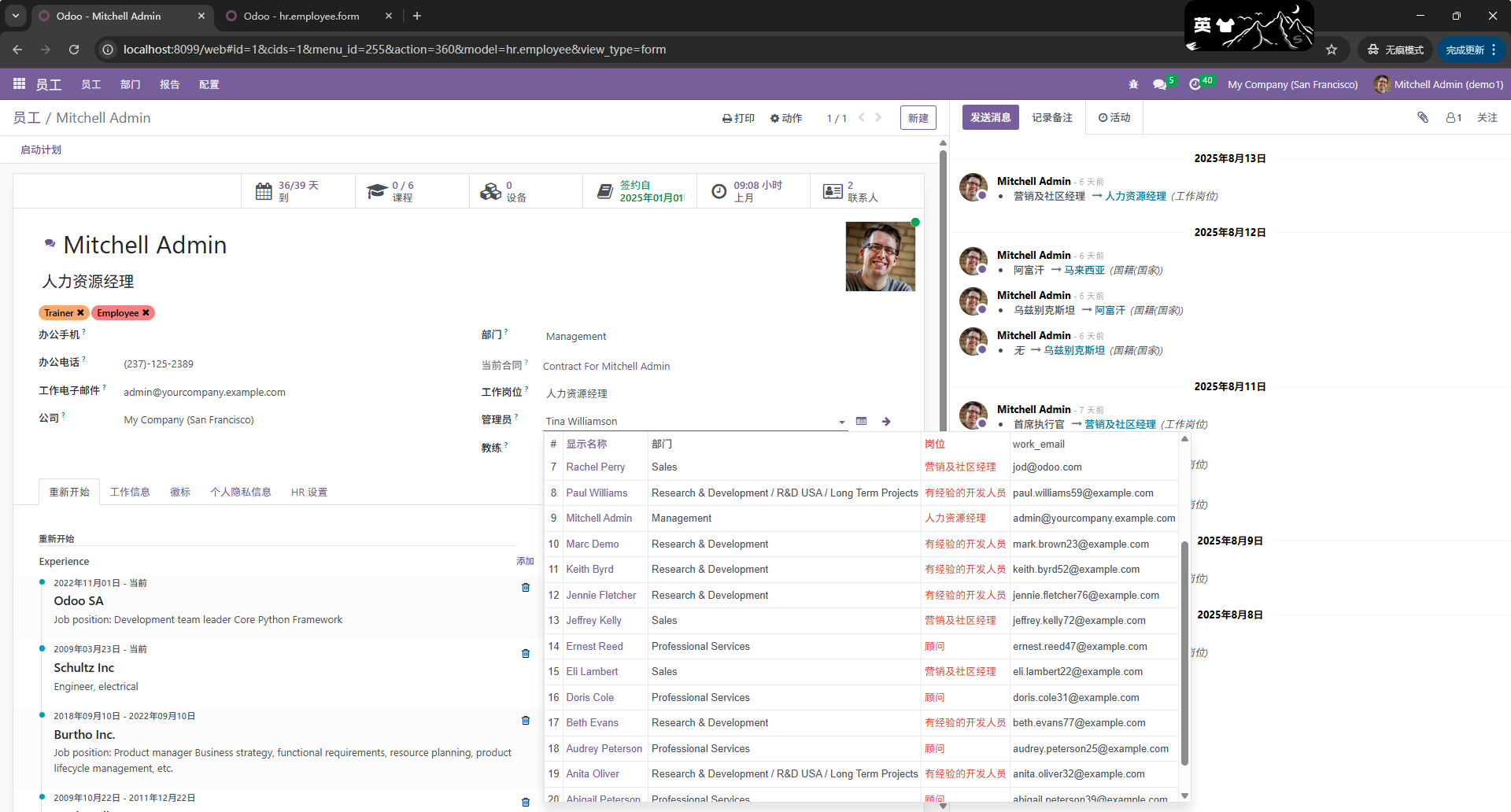Click the debug bug icon in navbar
This screenshot has height=812, width=1511.
pyautogui.click(x=1133, y=84)
